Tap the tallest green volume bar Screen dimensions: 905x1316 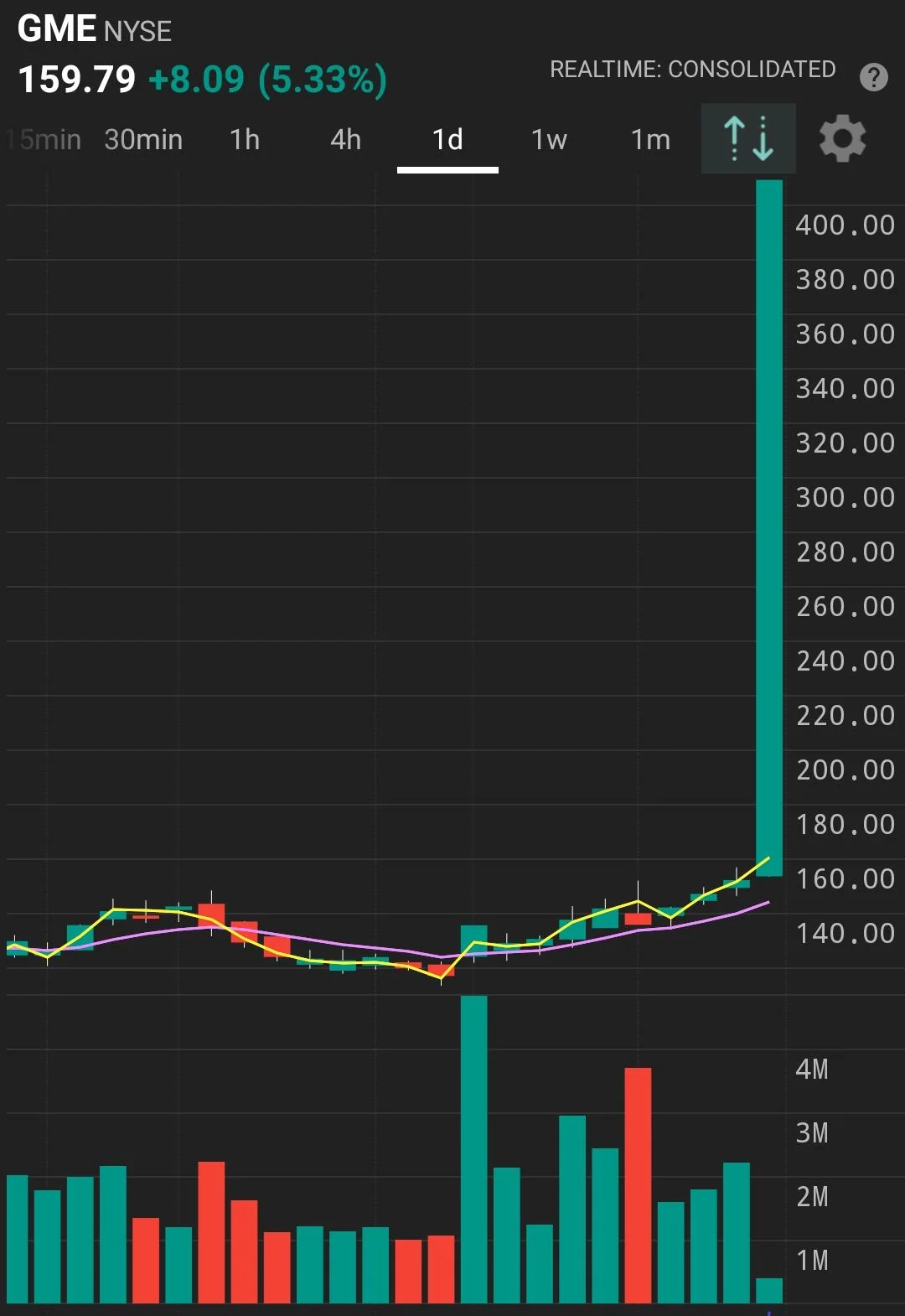[x=473, y=1149]
